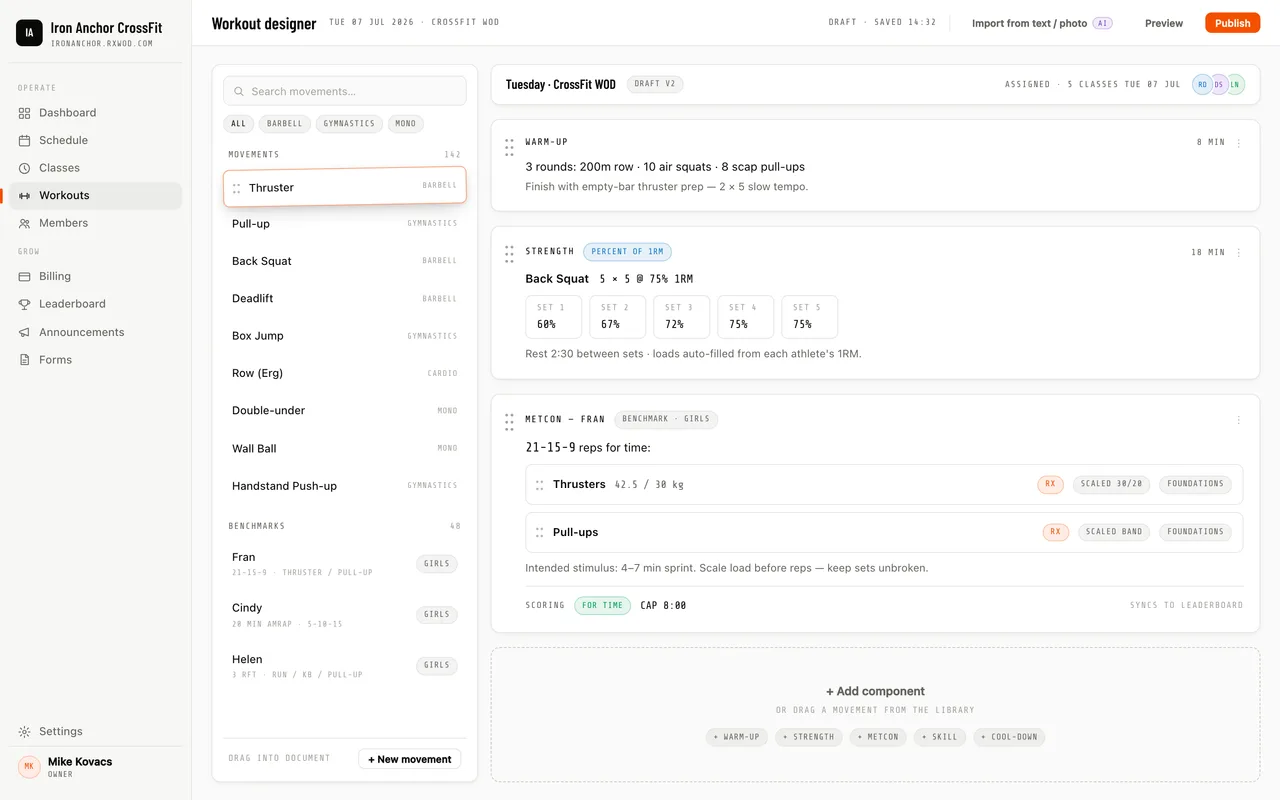Grab the Pull-ups row drag handle
The height and width of the screenshot is (800, 1280).
[x=540, y=533]
